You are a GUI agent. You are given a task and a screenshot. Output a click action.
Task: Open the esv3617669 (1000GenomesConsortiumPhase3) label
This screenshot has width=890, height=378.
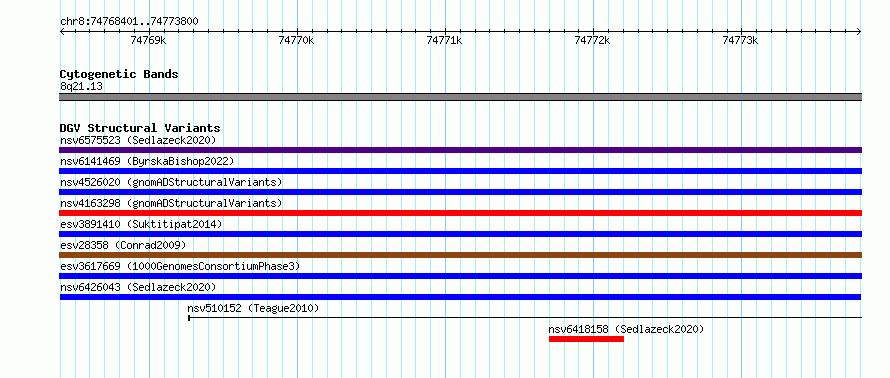pos(180,266)
